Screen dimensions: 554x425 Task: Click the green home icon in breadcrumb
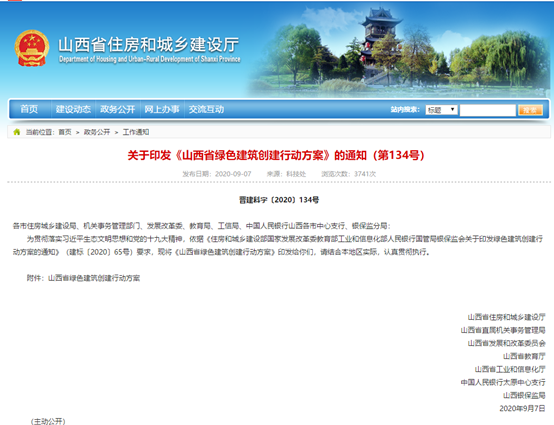(x=17, y=132)
